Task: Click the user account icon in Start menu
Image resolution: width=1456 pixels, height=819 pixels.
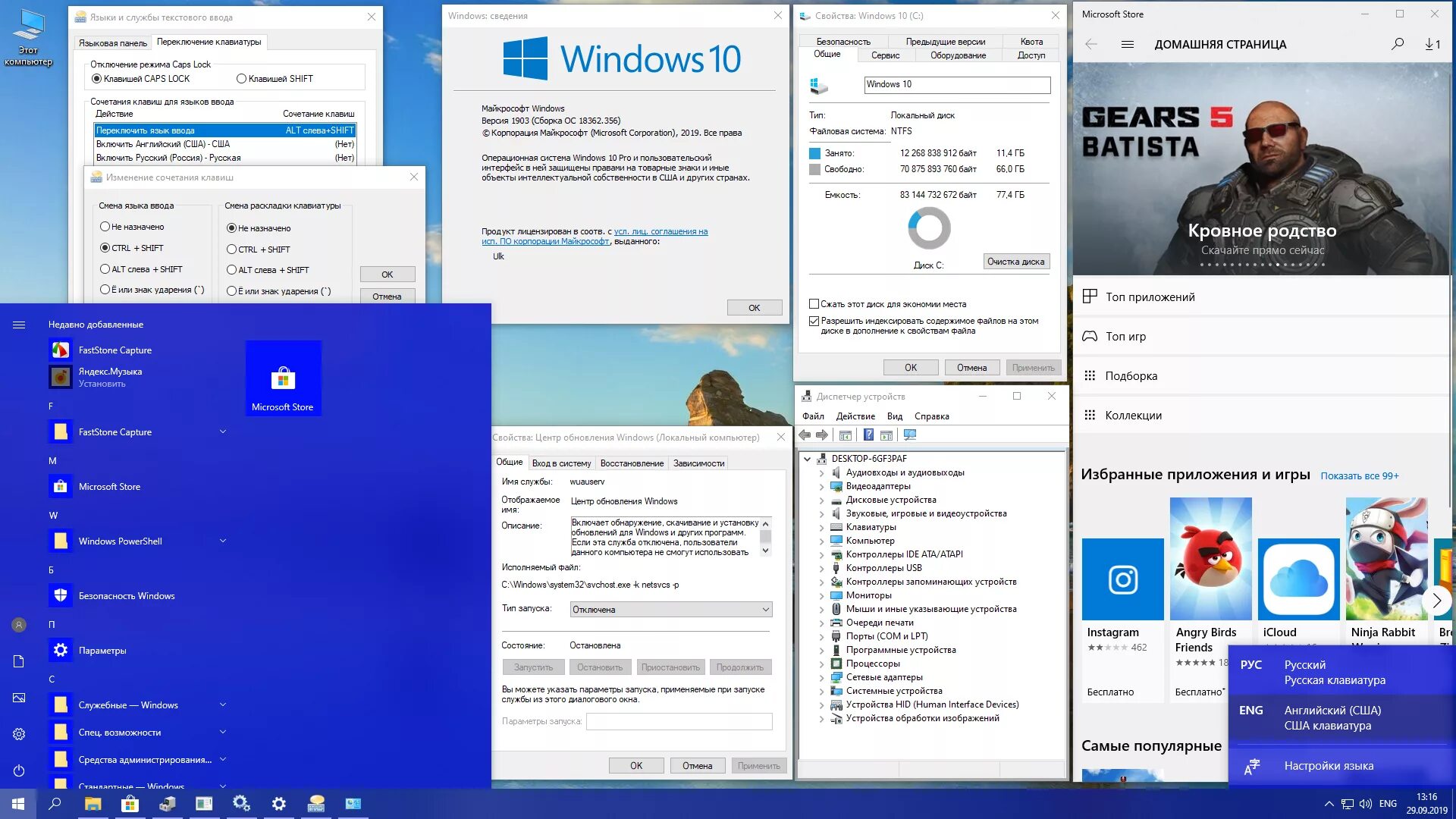Action: tap(19, 625)
